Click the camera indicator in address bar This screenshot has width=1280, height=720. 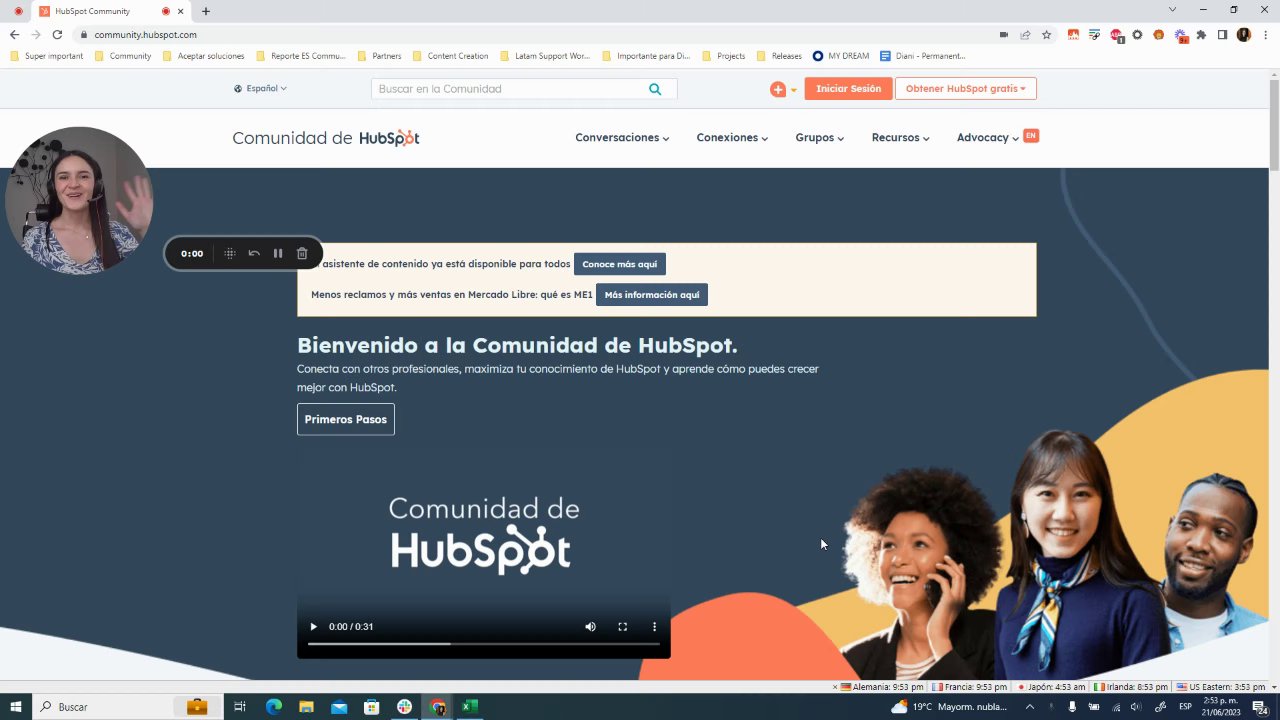pyautogui.click(x=1004, y=34)
